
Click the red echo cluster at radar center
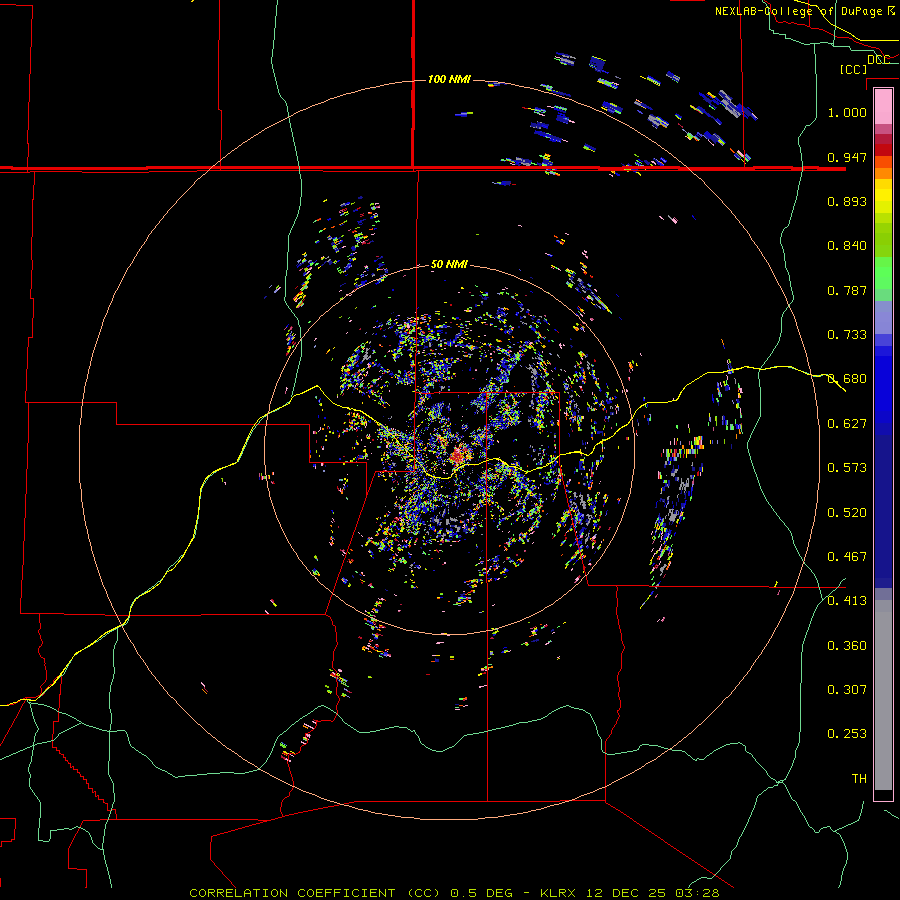click(458, 456)
